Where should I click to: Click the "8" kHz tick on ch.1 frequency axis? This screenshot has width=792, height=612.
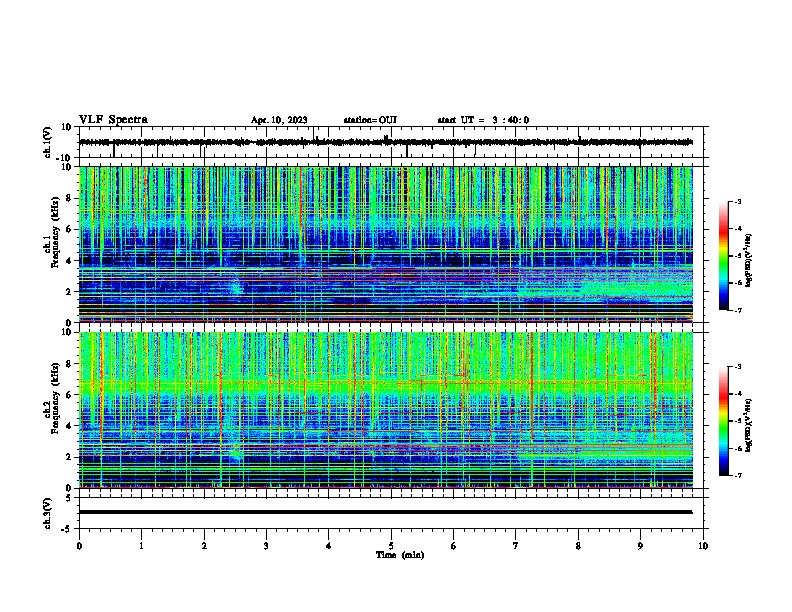pyautogui.click(x=69, y=198)
